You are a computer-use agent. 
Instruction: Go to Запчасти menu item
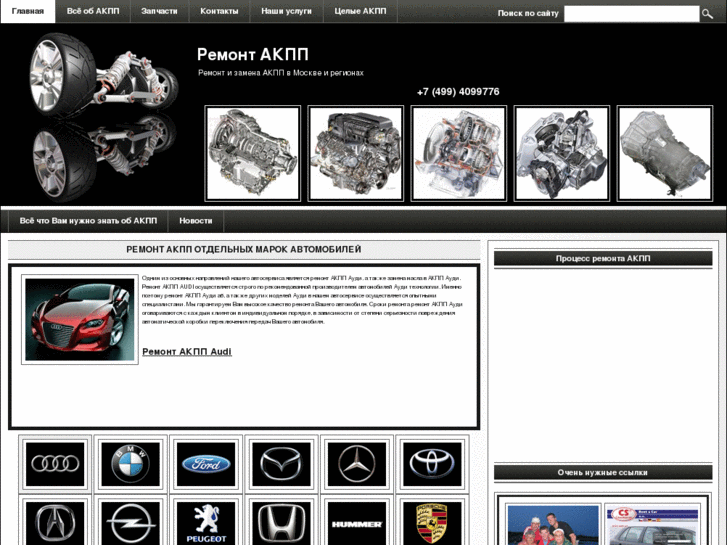click(x=159, y=11)
